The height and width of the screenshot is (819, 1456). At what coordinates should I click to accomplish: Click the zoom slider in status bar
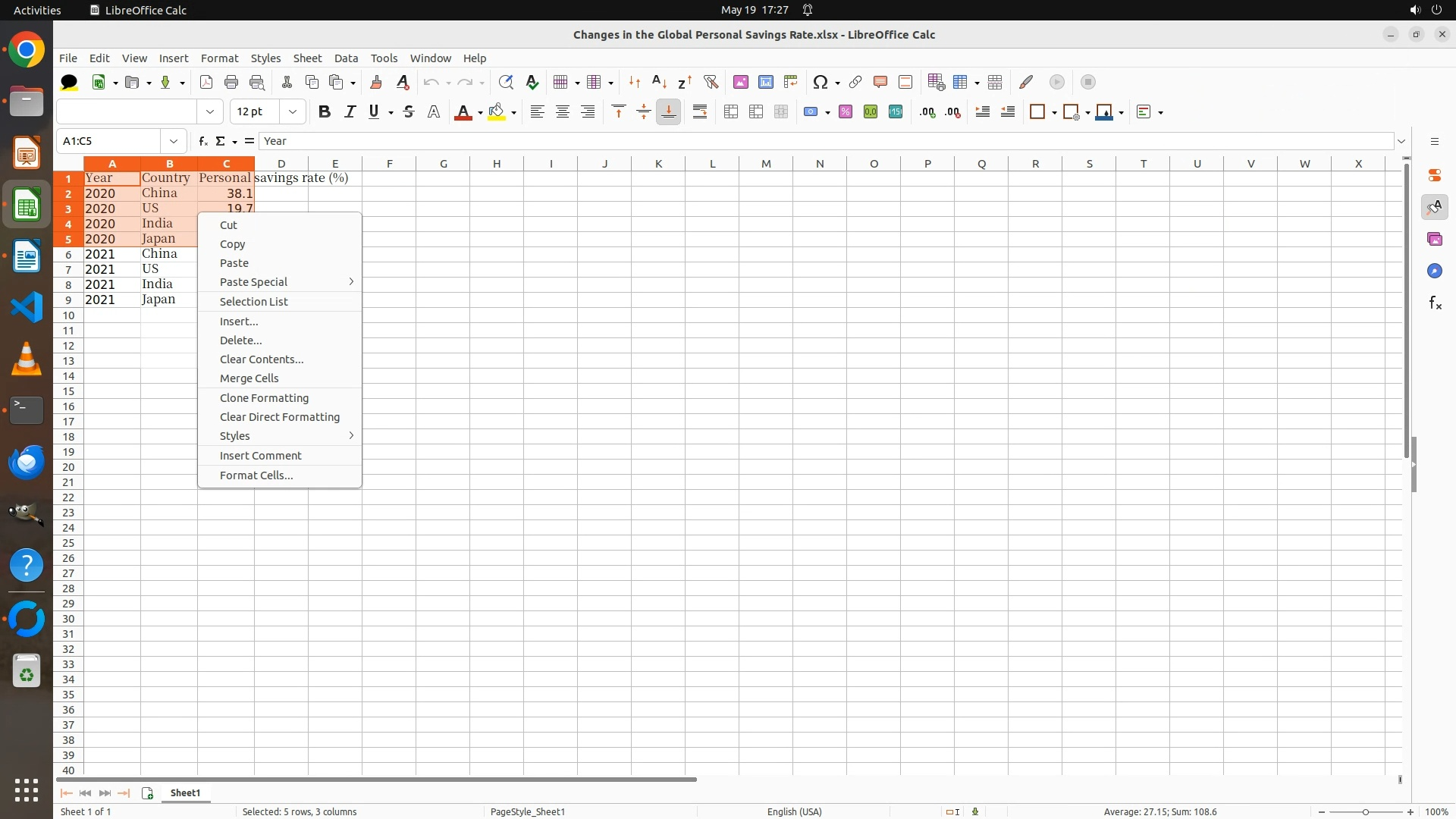[x=1366, y=811]
